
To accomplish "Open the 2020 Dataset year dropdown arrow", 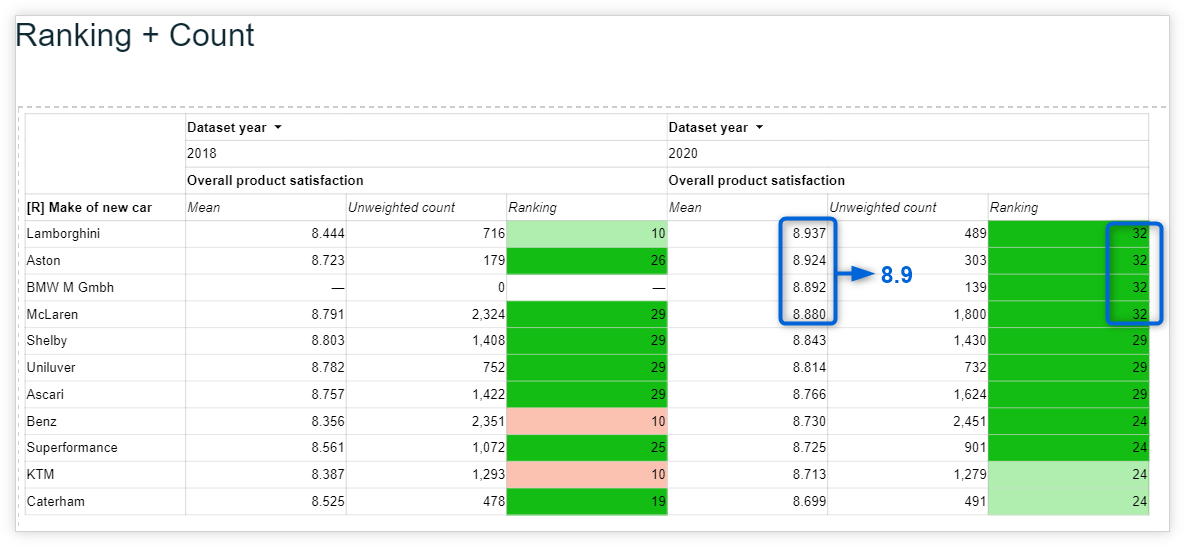I will pyautogui.click(x=759, y=128).
